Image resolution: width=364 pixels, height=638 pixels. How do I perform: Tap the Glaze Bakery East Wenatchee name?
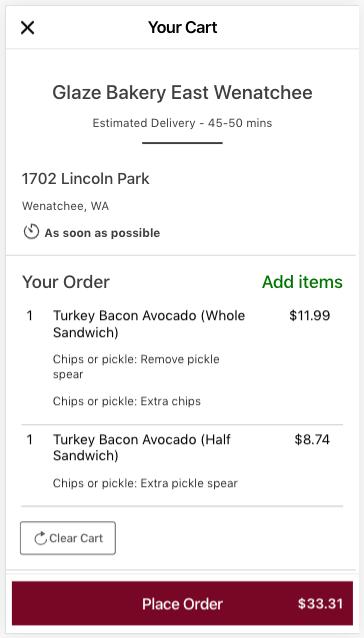click(x=182, y=92)
